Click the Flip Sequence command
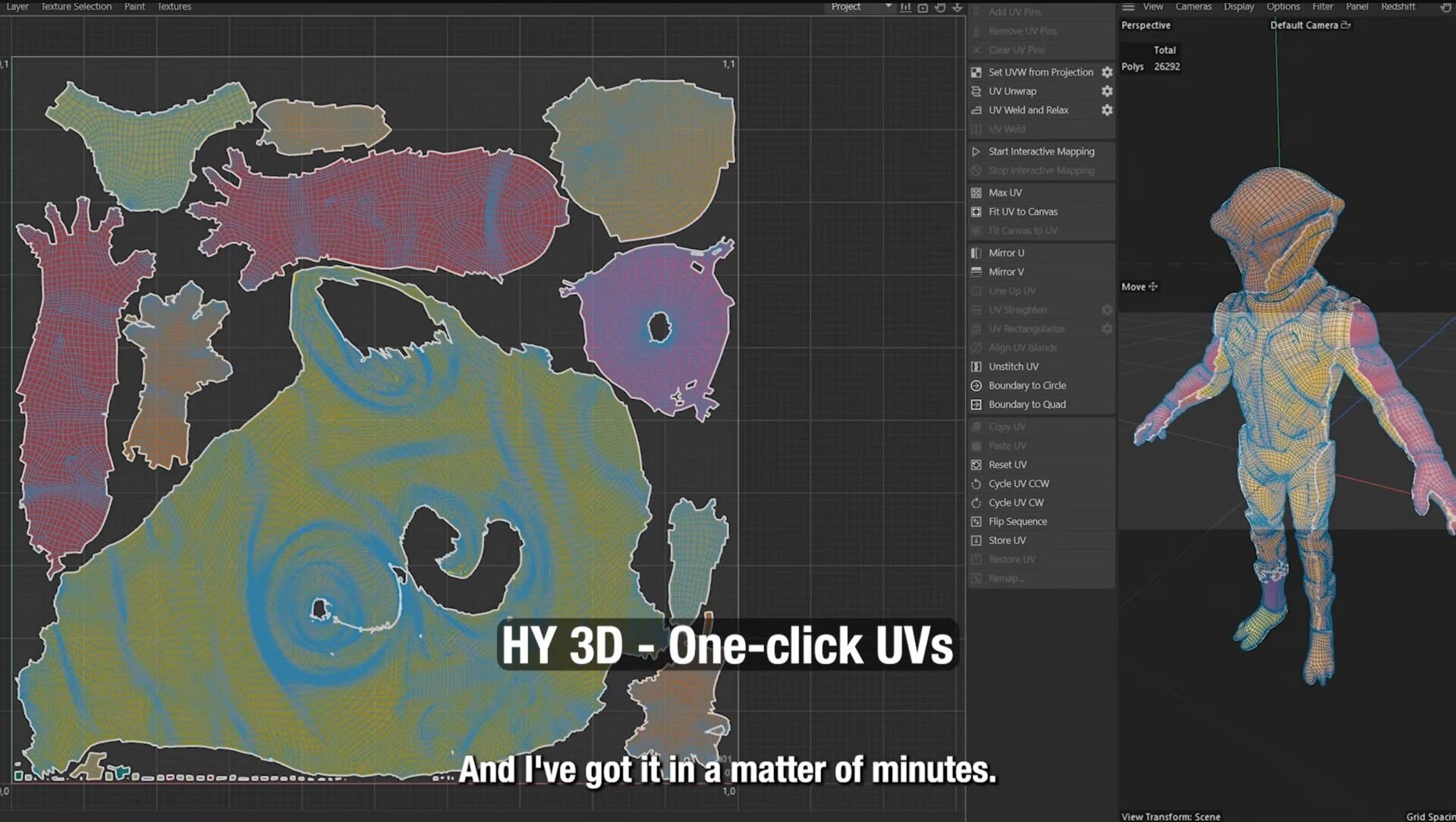The height and width of the screenshot is (822, 1456). coord(1017,521)
